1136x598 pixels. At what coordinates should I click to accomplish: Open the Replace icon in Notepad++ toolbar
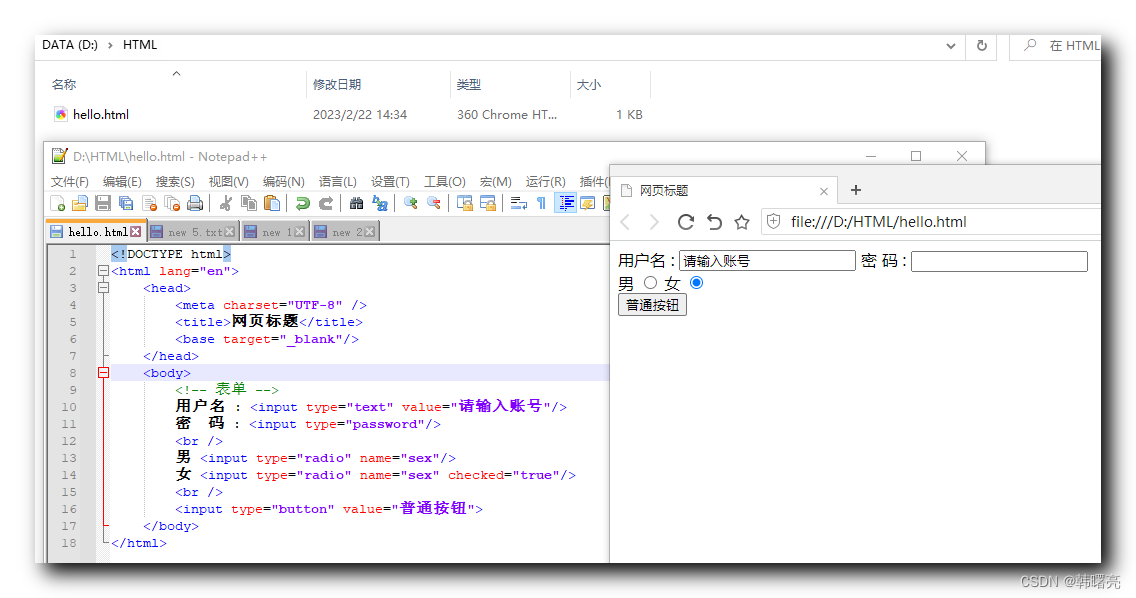(380, 204)
